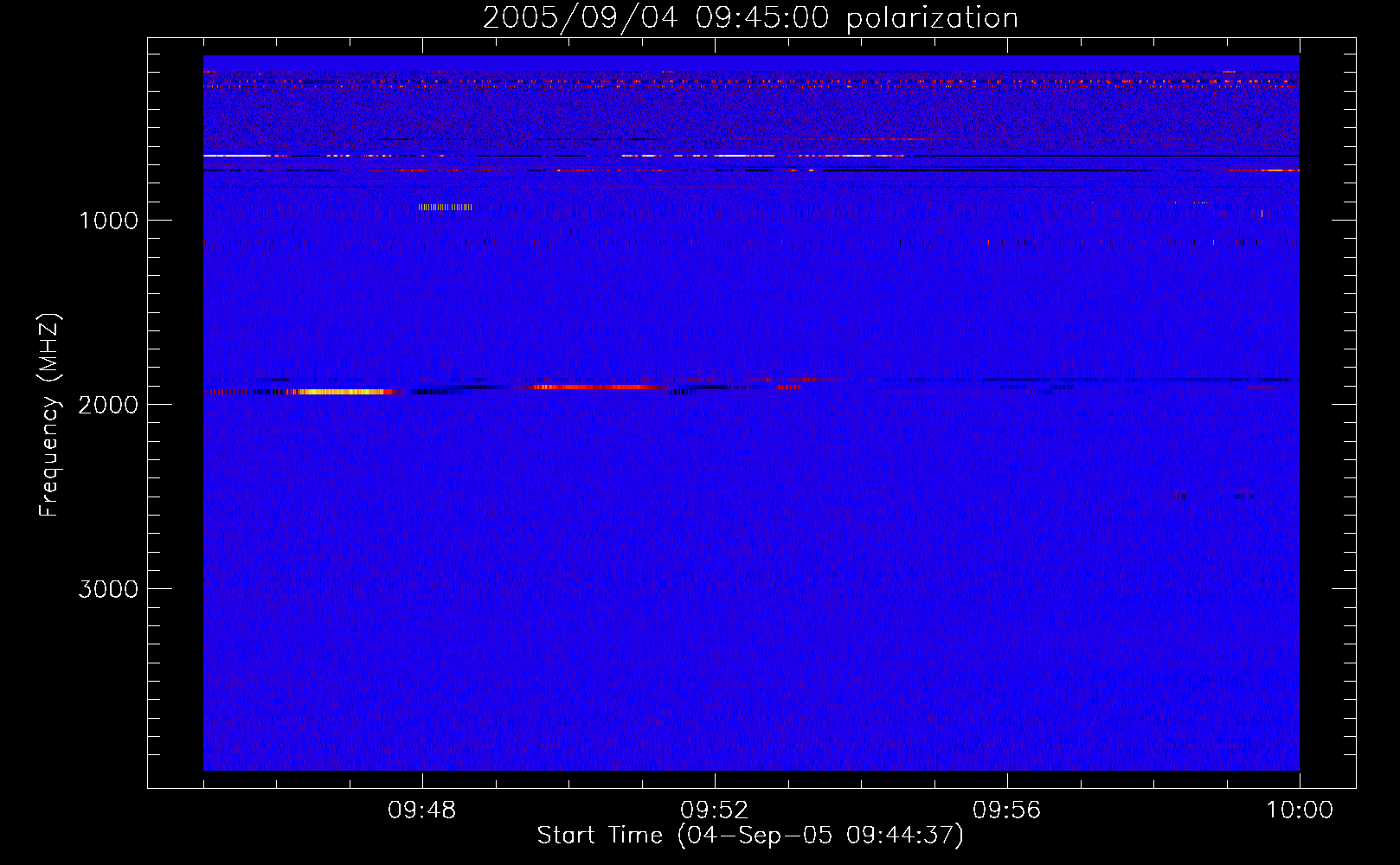The image size is (1400, 865).
Task: Click the plot title '2005/09/04 09:45:00 polarization'
Action: point(750,18)
